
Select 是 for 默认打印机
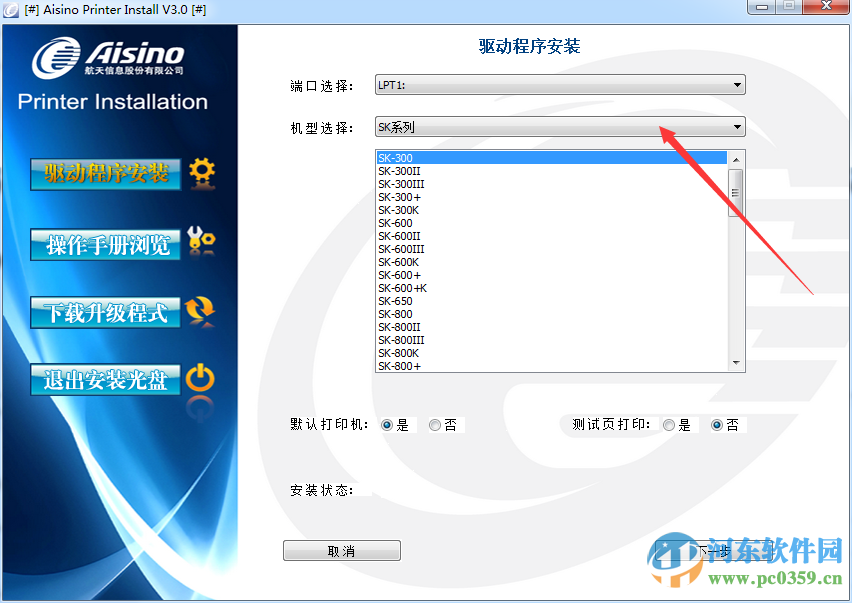point(387,424)
